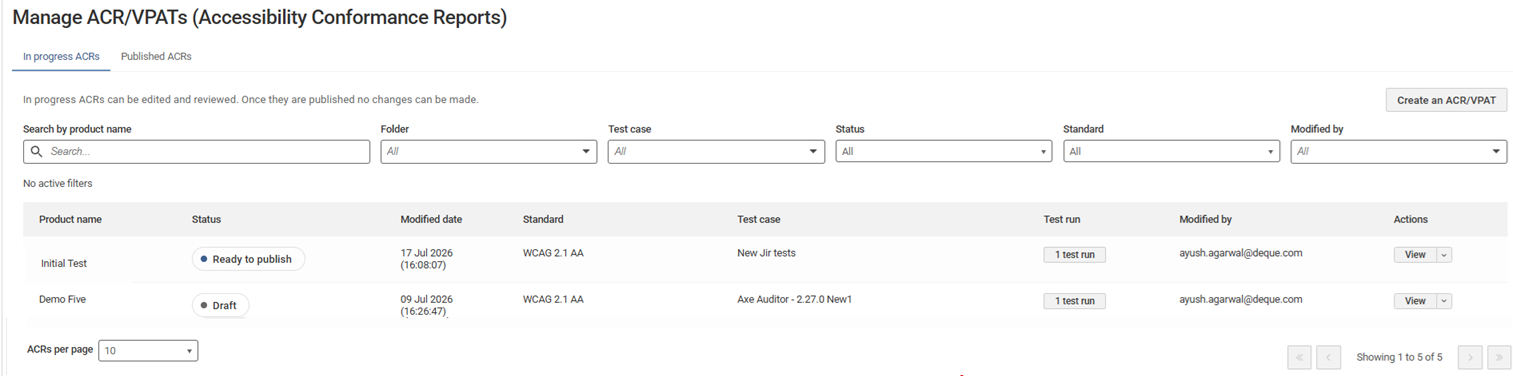Click the 17 Jul 2026 modified date
This screenshot has width=1513, height=376.
click(x=426, y=259)
